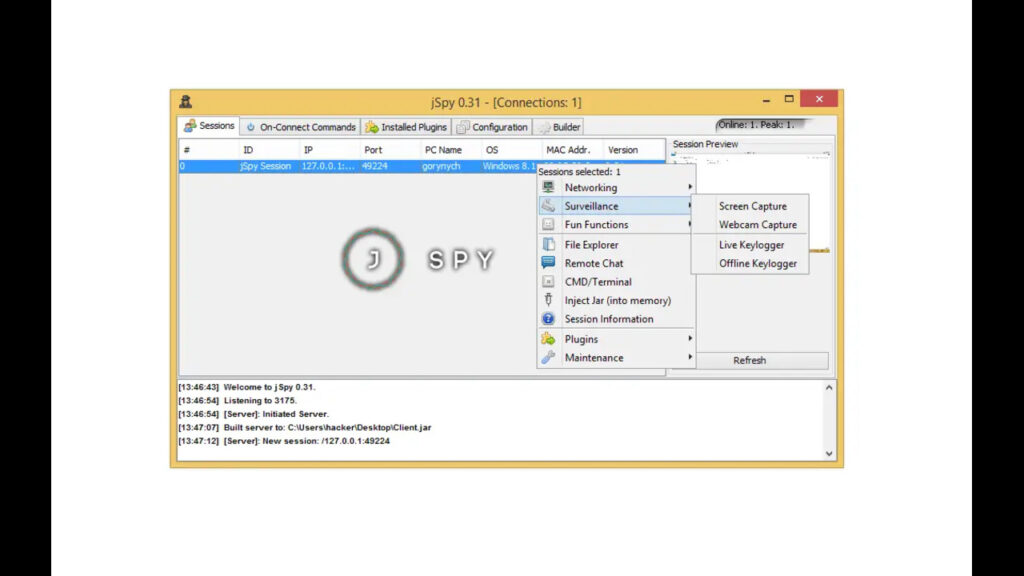Image resolution: width=1024 pixels, height=576 pixels.
Task: Open the Sessions tab
Action: click(x=209, y=125)
